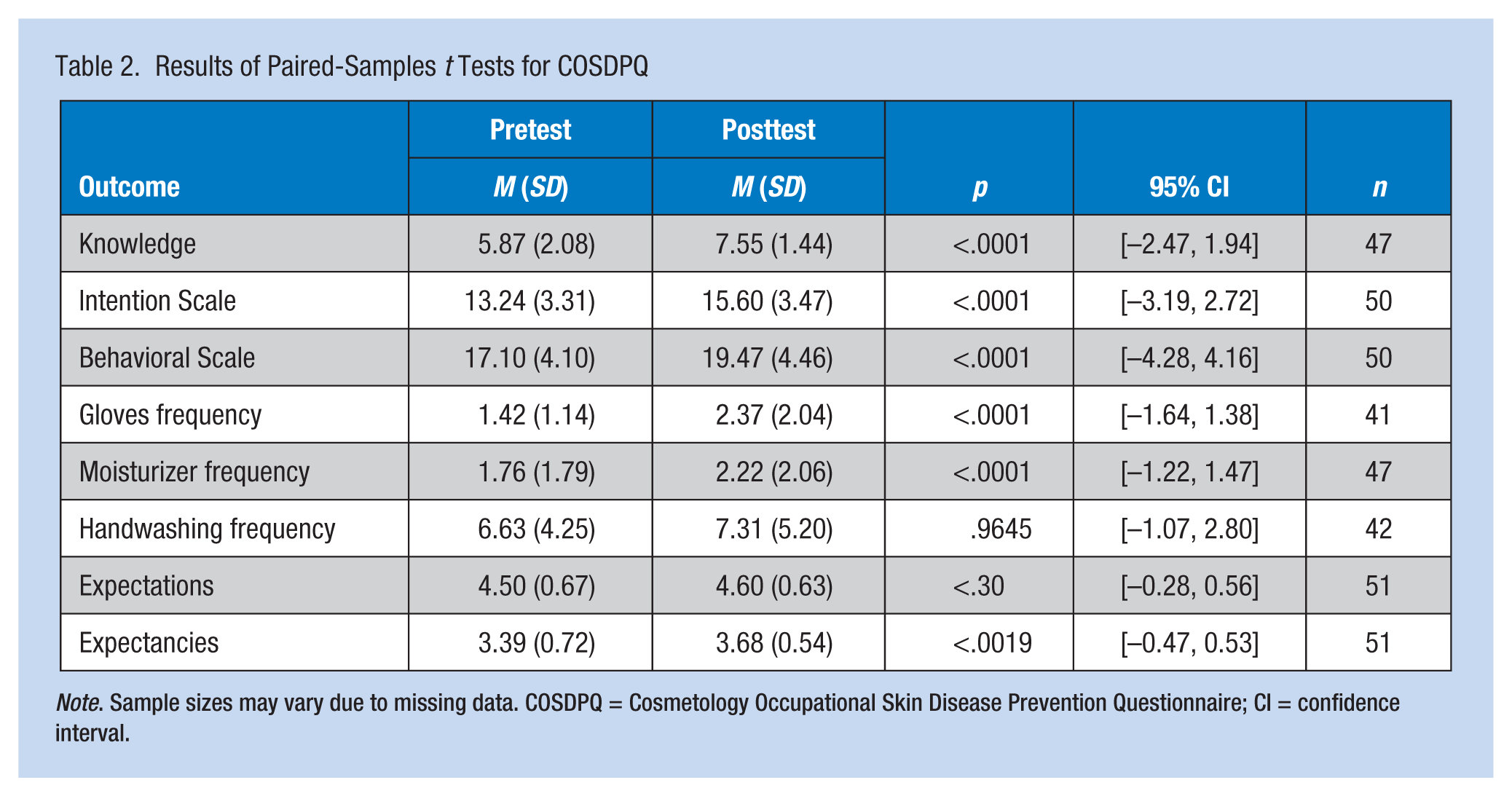Select the Intention Scale row label
Viewport: 1512px width, 796px height.
(157, 301)
